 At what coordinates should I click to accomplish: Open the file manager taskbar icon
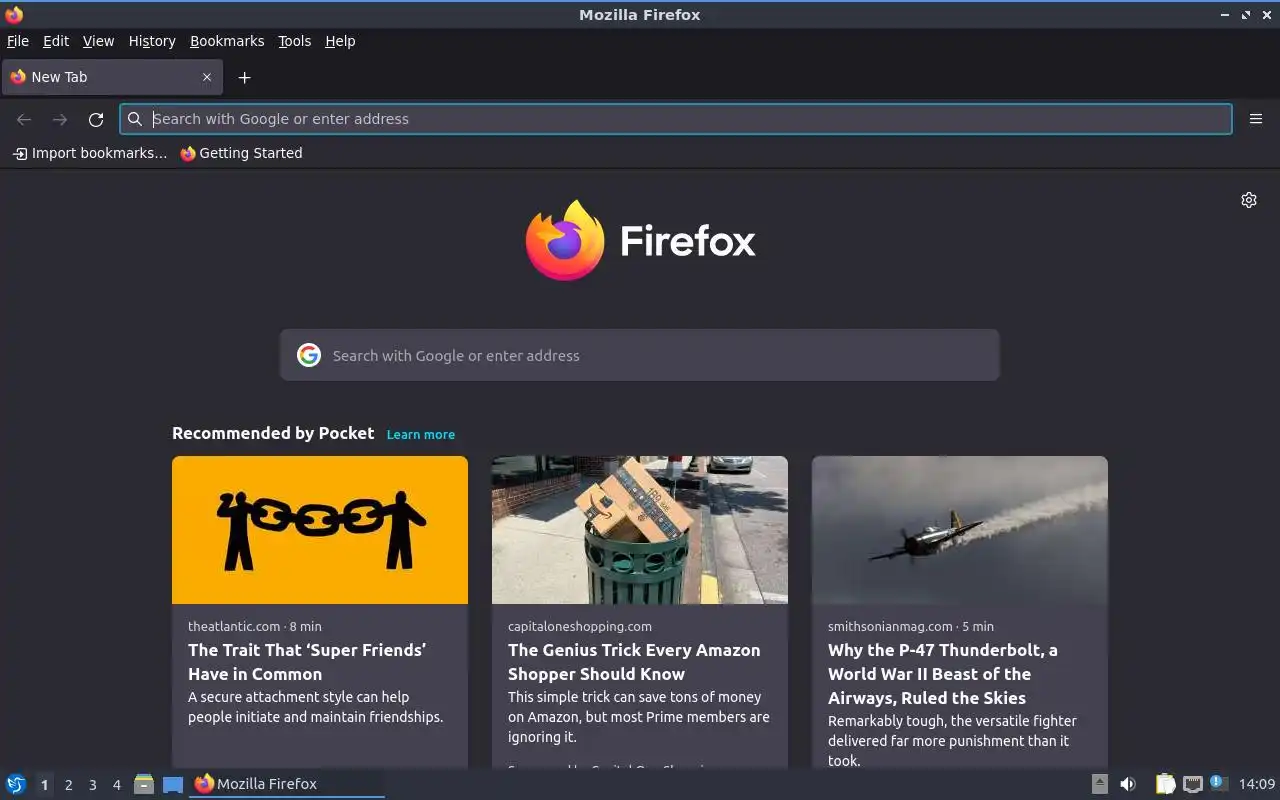click(x=144, y=784)
